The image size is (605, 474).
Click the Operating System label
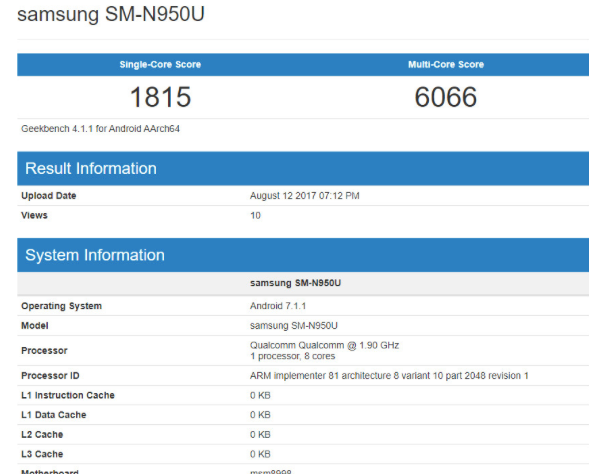point(61,306)
